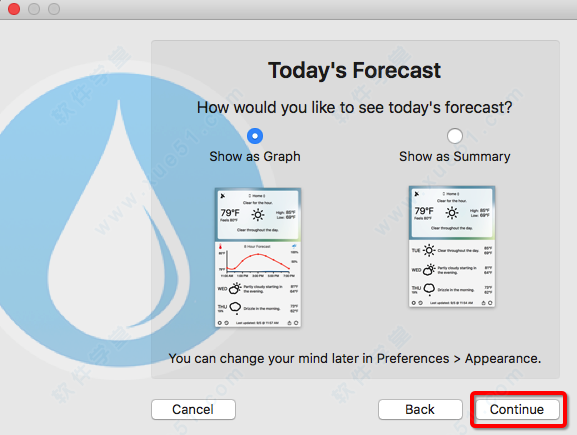Image resolution: width=577 pixels, height=435 pixels.
Task: Click WED partly cloudy icon in summary preview
Action: coord(429,270)
